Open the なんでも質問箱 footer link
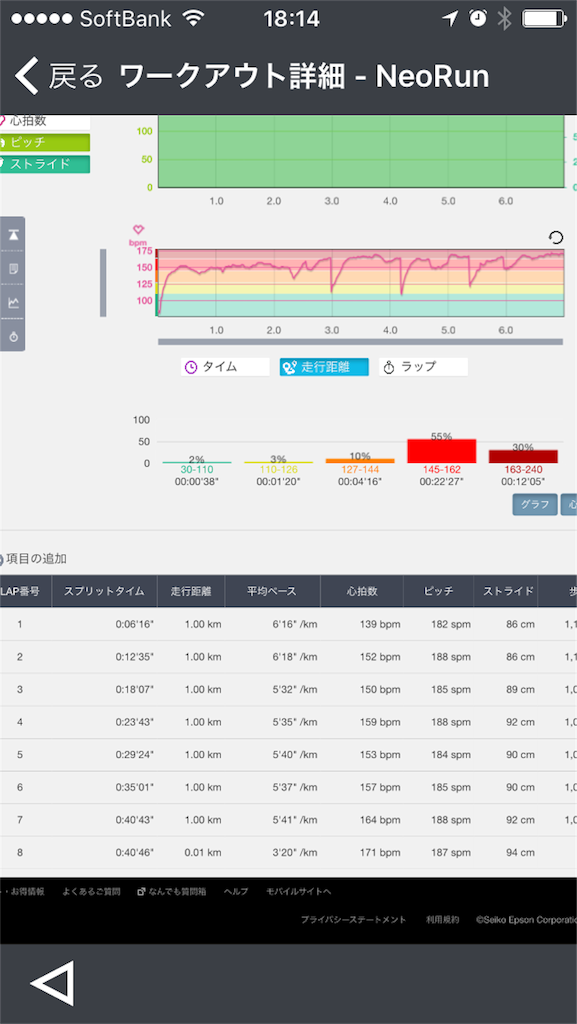This screenshot has height=1024, width=577. tap(172, 891)
